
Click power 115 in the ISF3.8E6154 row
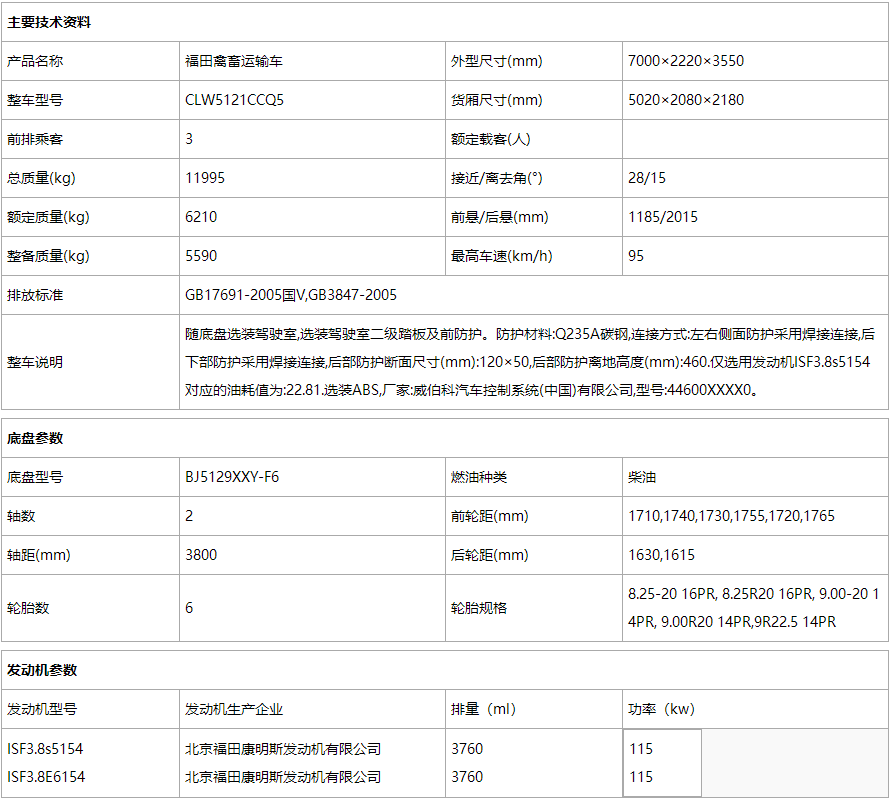pyautogui.click(x=641, y=777)
